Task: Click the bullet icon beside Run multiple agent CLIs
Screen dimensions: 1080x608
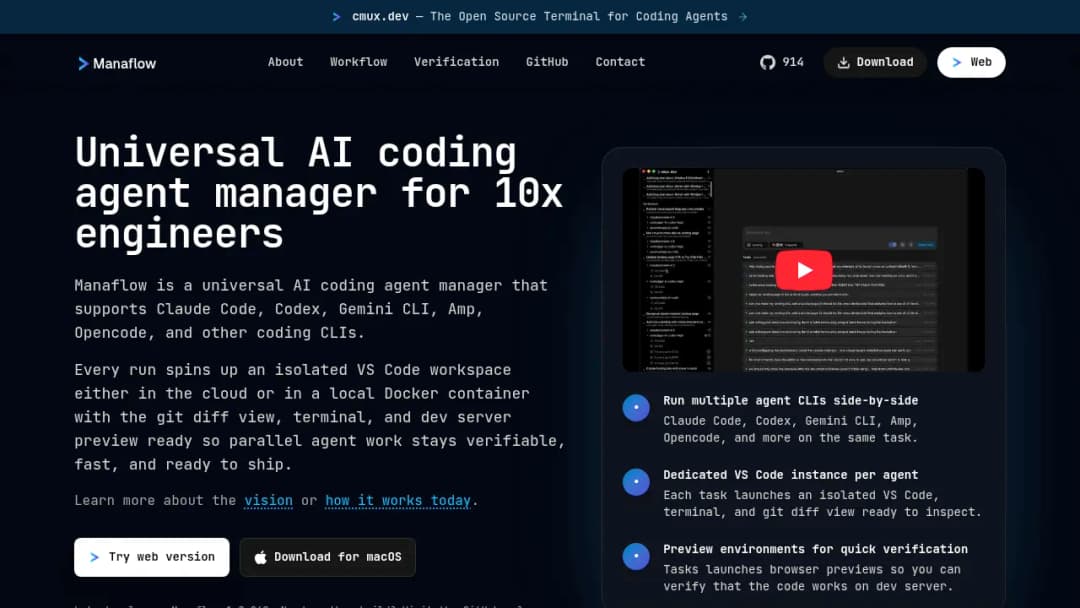Action: click(636, 408)
